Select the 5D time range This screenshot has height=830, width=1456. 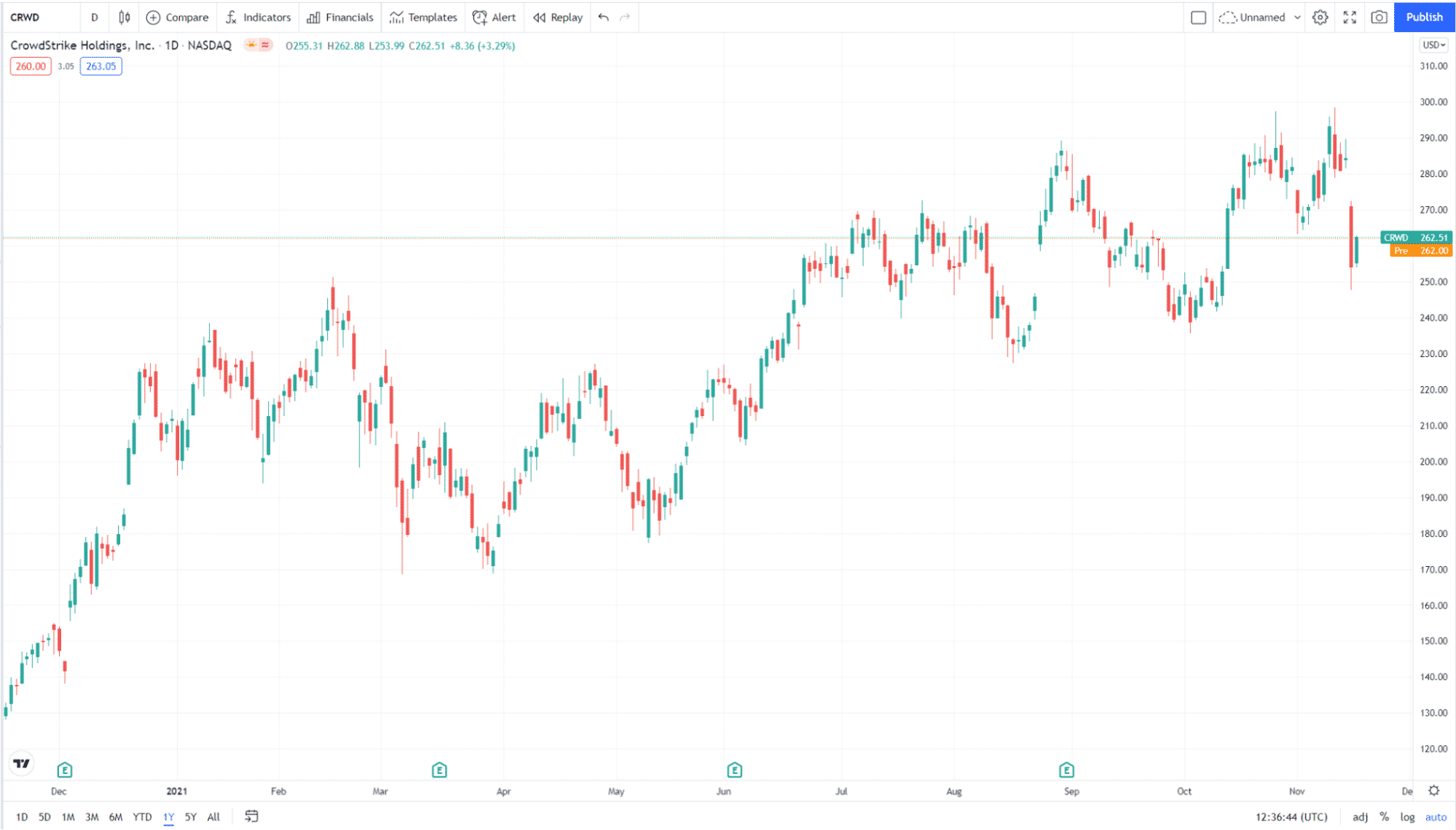[x=44, y=817]
